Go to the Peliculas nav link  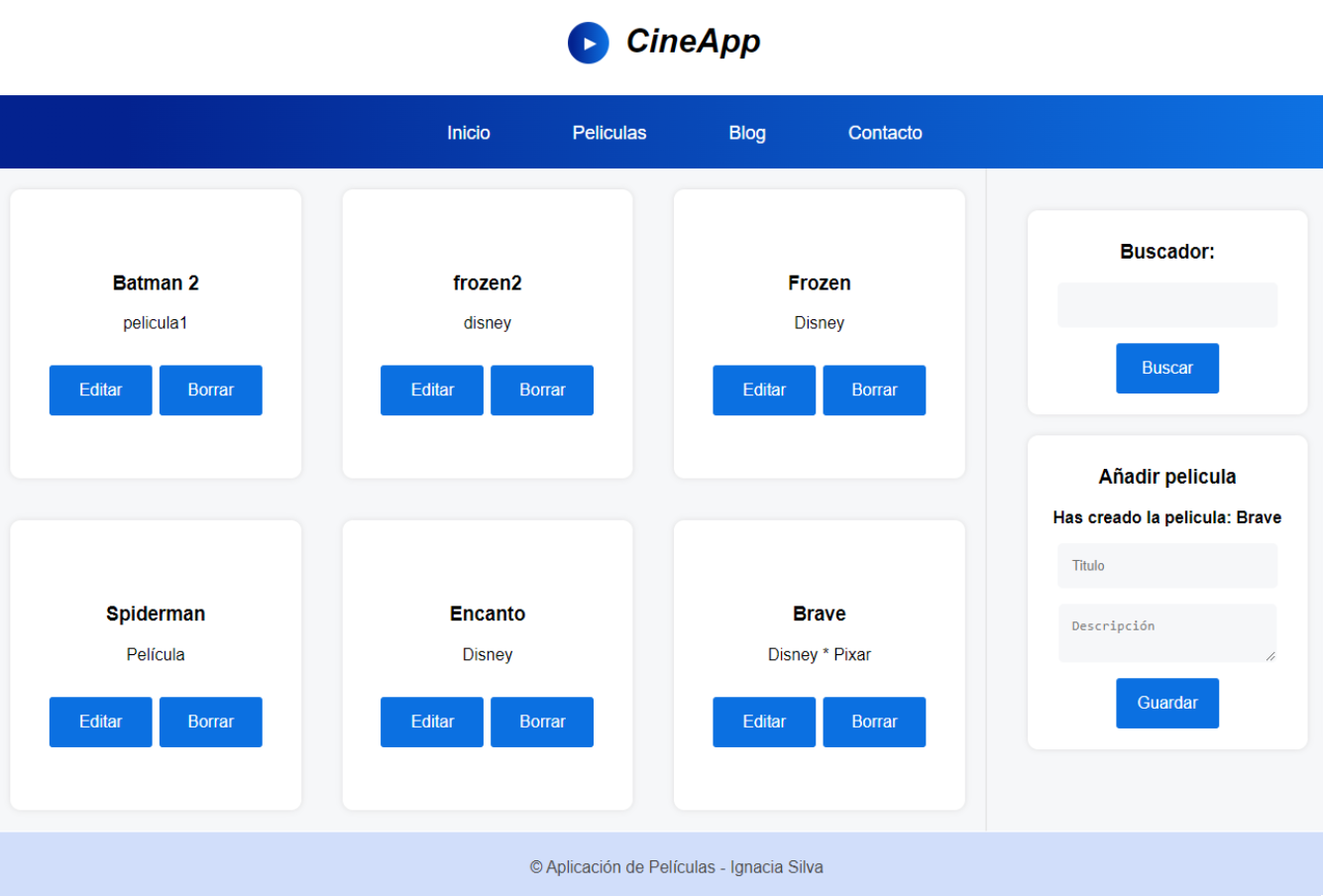pos(609,133)
